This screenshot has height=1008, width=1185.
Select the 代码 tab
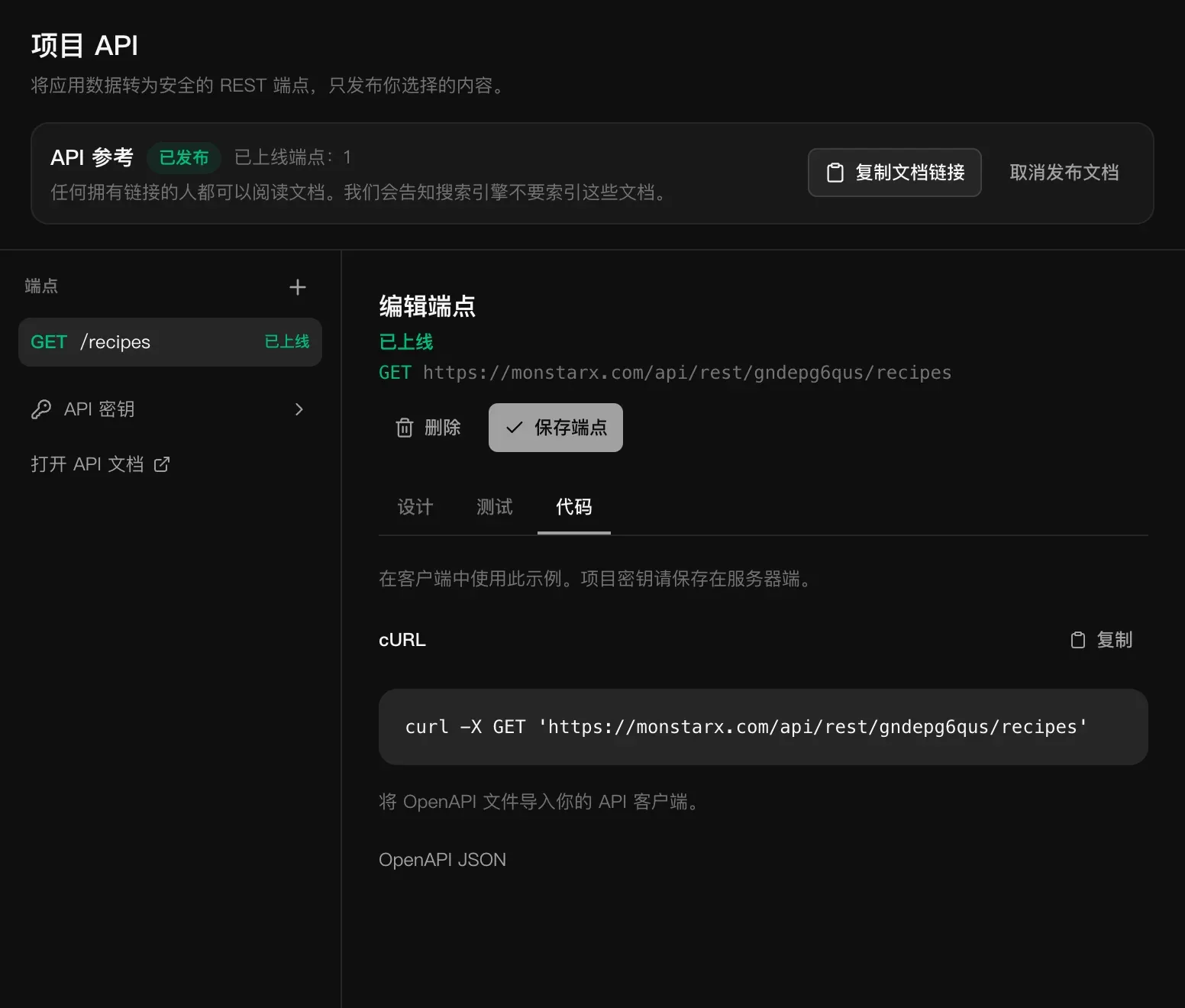[574, 507]
